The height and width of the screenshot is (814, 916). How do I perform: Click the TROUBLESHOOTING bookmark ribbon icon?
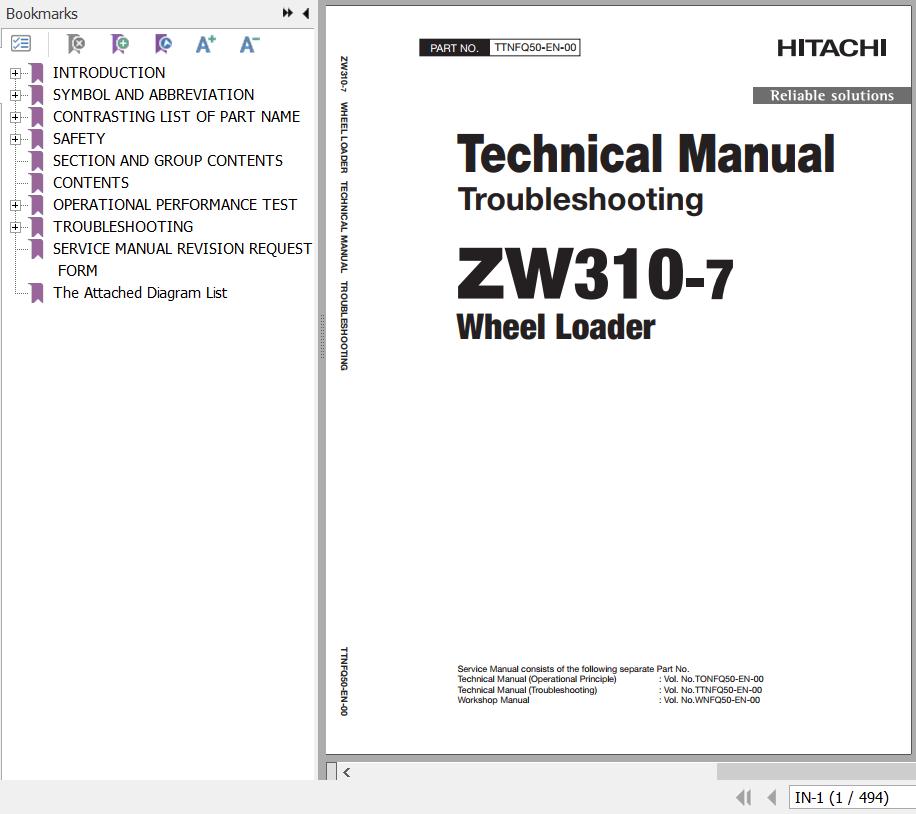pos(37,227)
